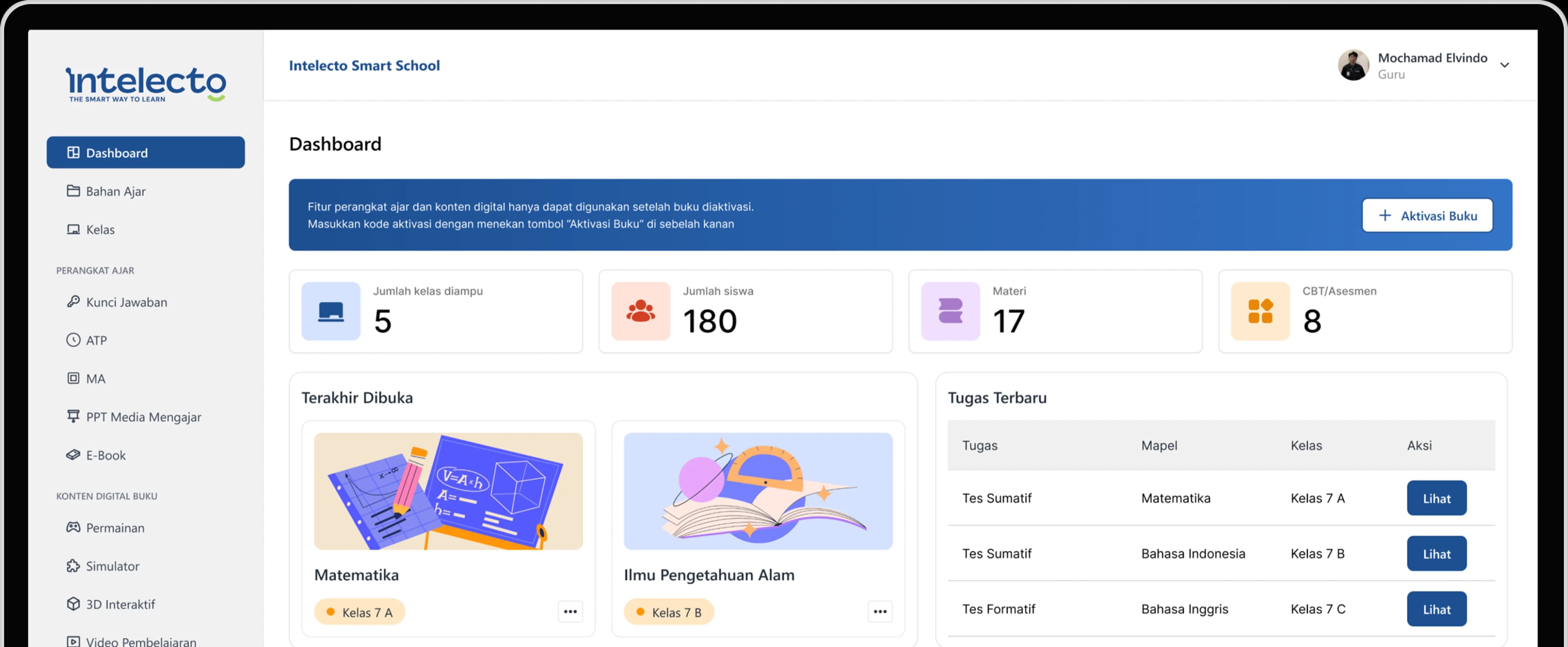Click the Video Pembelajaran play icon
1568x647 pixels.
(73, 642)
